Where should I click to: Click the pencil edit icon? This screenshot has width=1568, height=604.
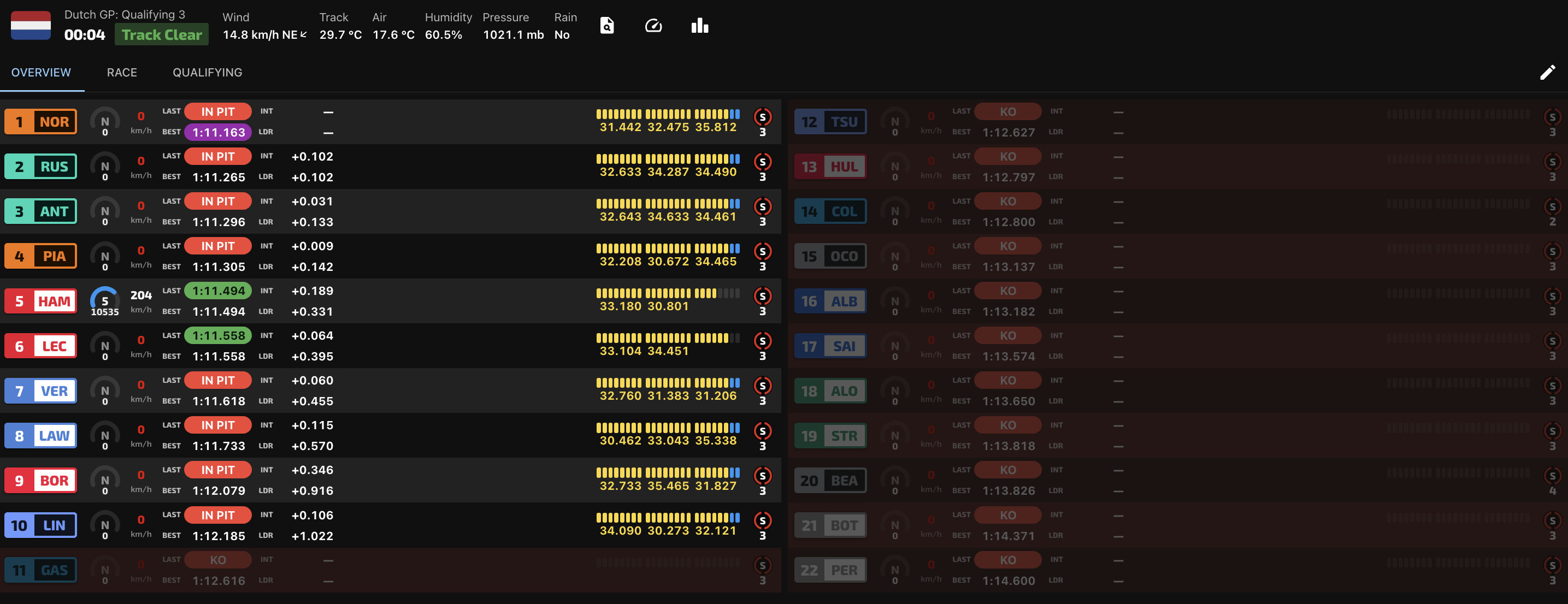pyautogui.click(x=1547, y=73)
